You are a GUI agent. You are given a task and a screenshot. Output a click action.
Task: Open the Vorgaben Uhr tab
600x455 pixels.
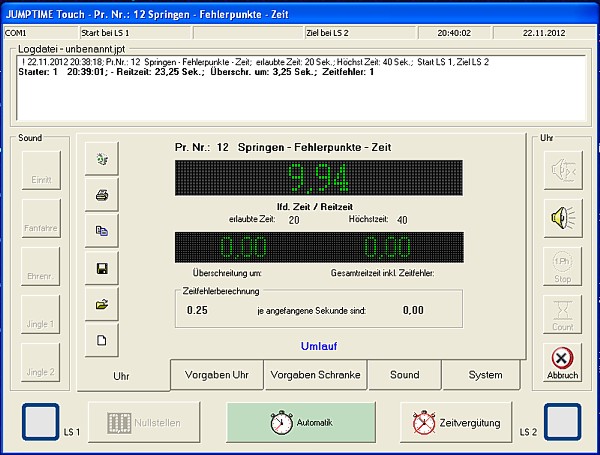[x=217, y=375]
